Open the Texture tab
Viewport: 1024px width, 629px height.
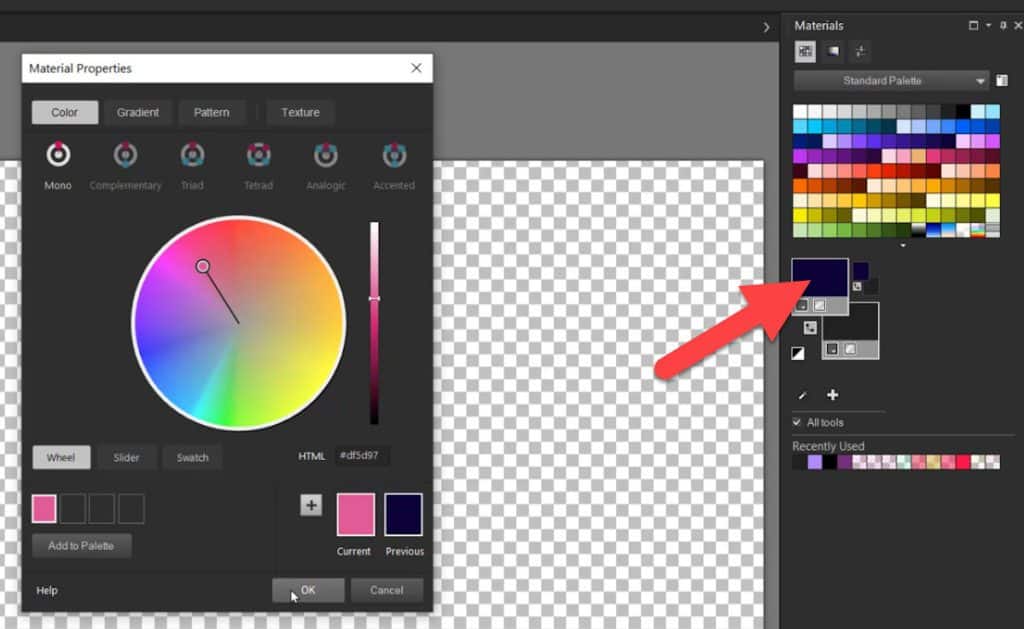pyautogui.click(x=300, y=112)
